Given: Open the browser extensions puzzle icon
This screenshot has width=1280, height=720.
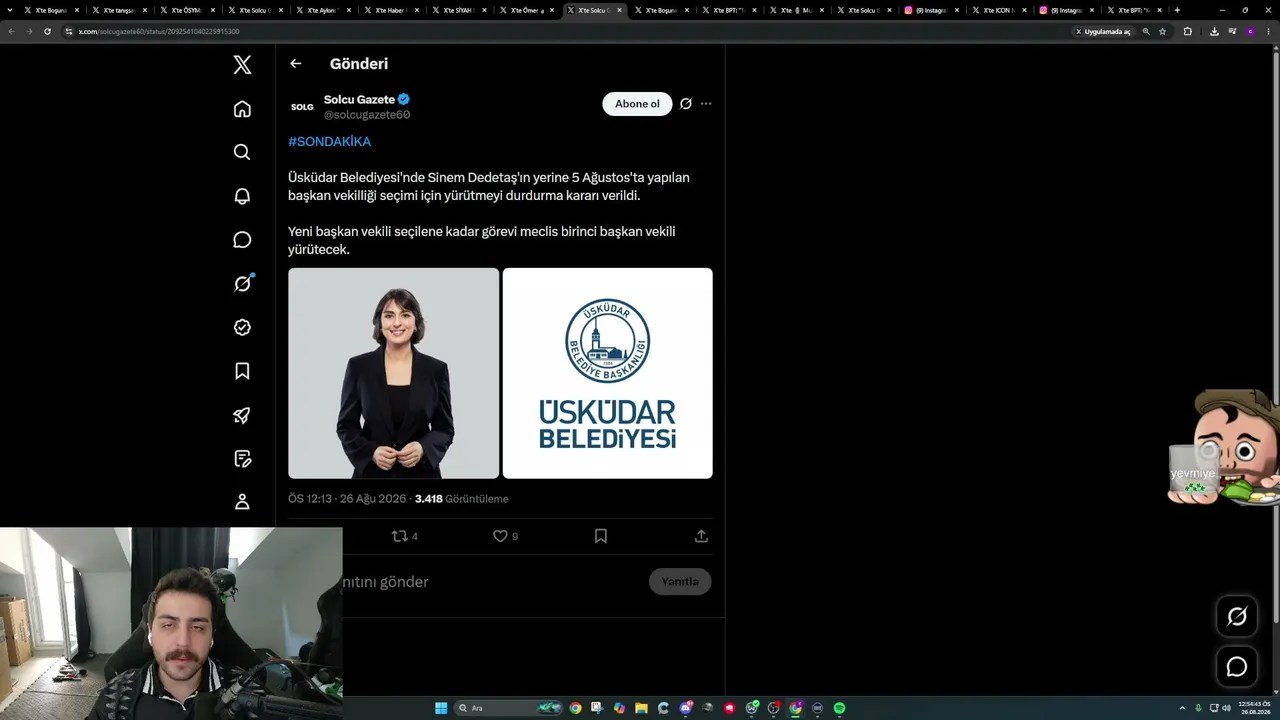Looking at the screenshot, I should (x=1188, y=31).
